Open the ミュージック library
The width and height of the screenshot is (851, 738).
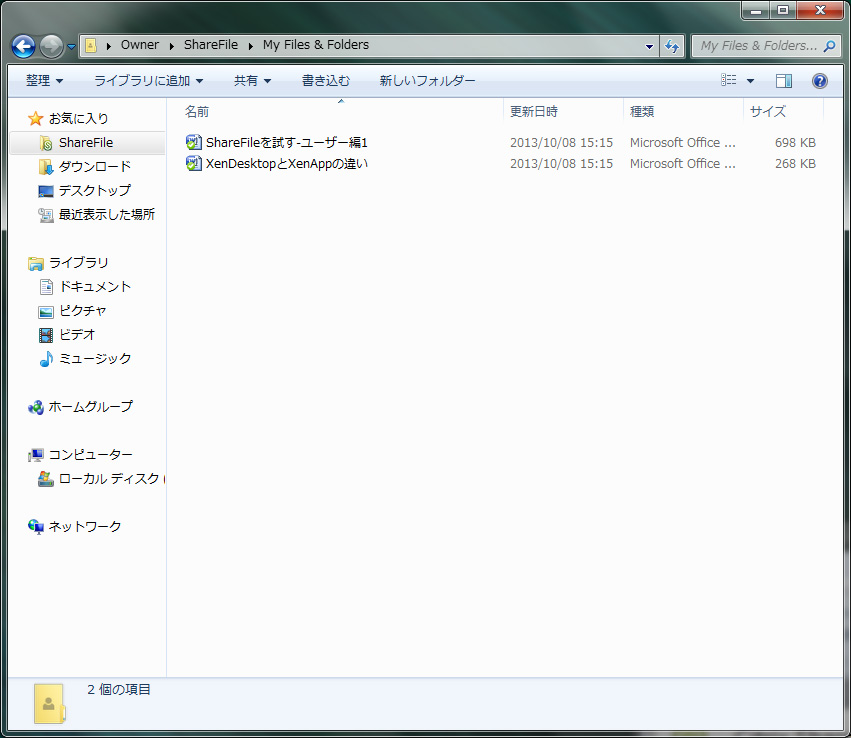click(95, 359)
